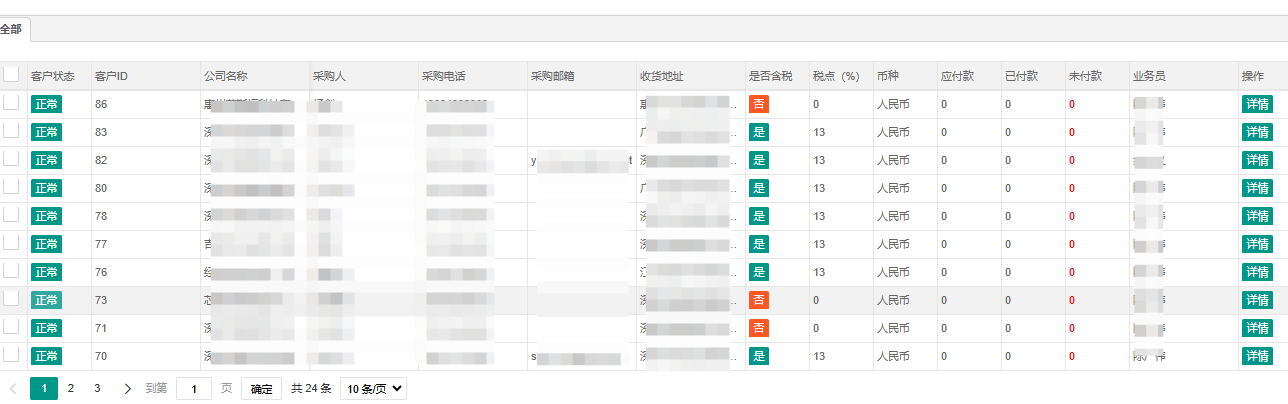Jump to page 2
The image size is (1288, 404).
click(x=70, y=389)
